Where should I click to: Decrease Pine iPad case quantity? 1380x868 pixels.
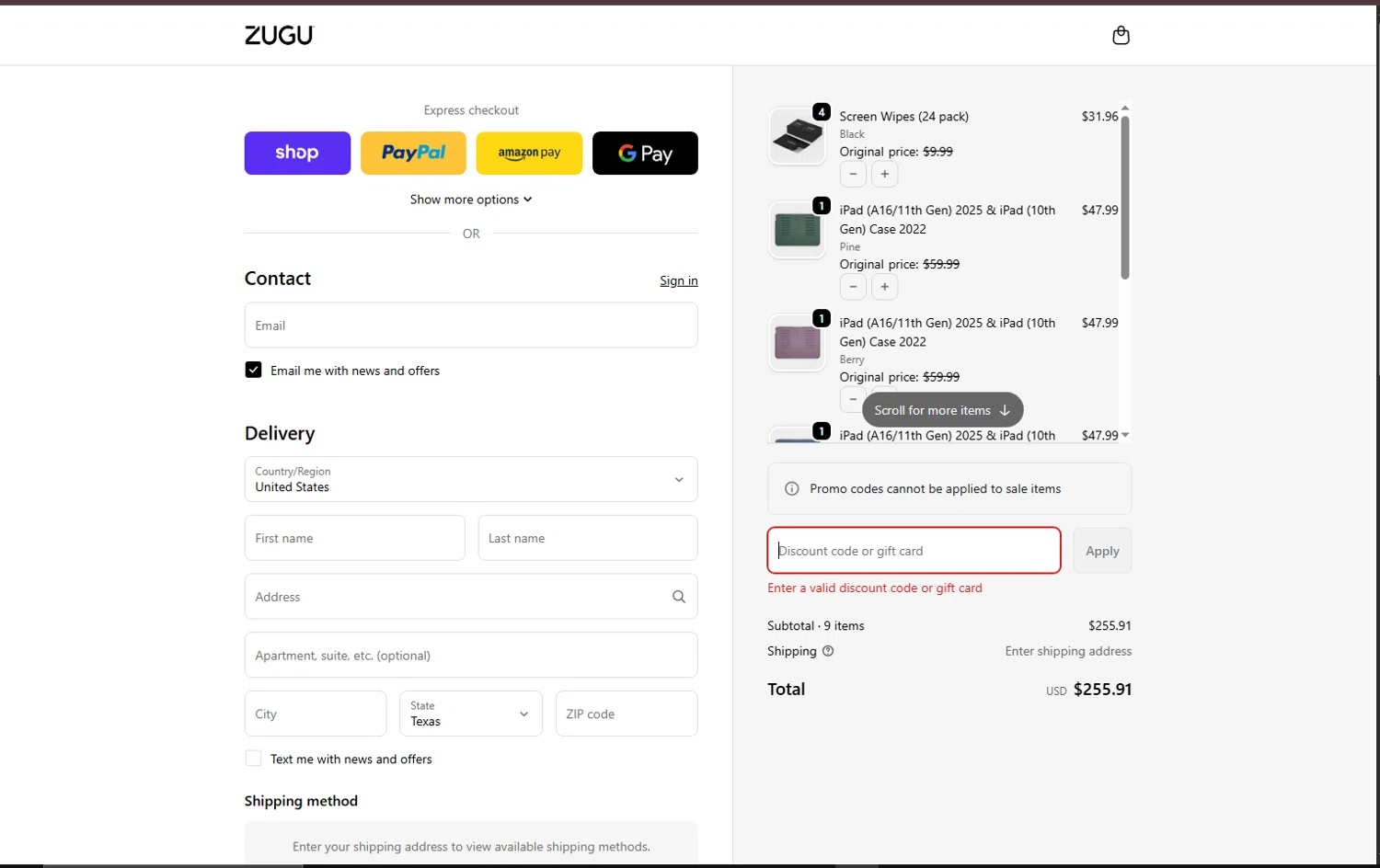(x=853, y=287)
